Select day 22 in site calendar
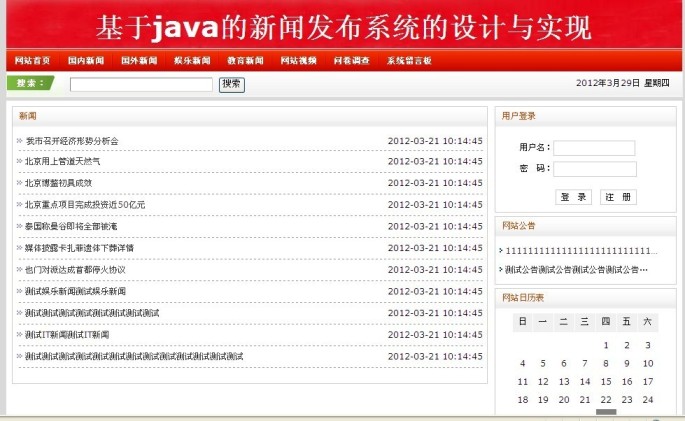This screenshot has width=685, height=421. coord(605,400)
